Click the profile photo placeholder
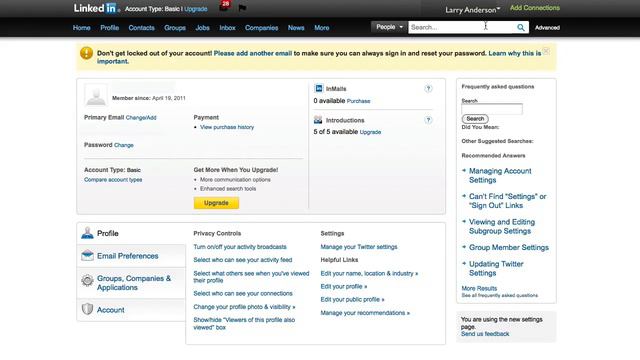640x360 pixels. pos(96,95)
